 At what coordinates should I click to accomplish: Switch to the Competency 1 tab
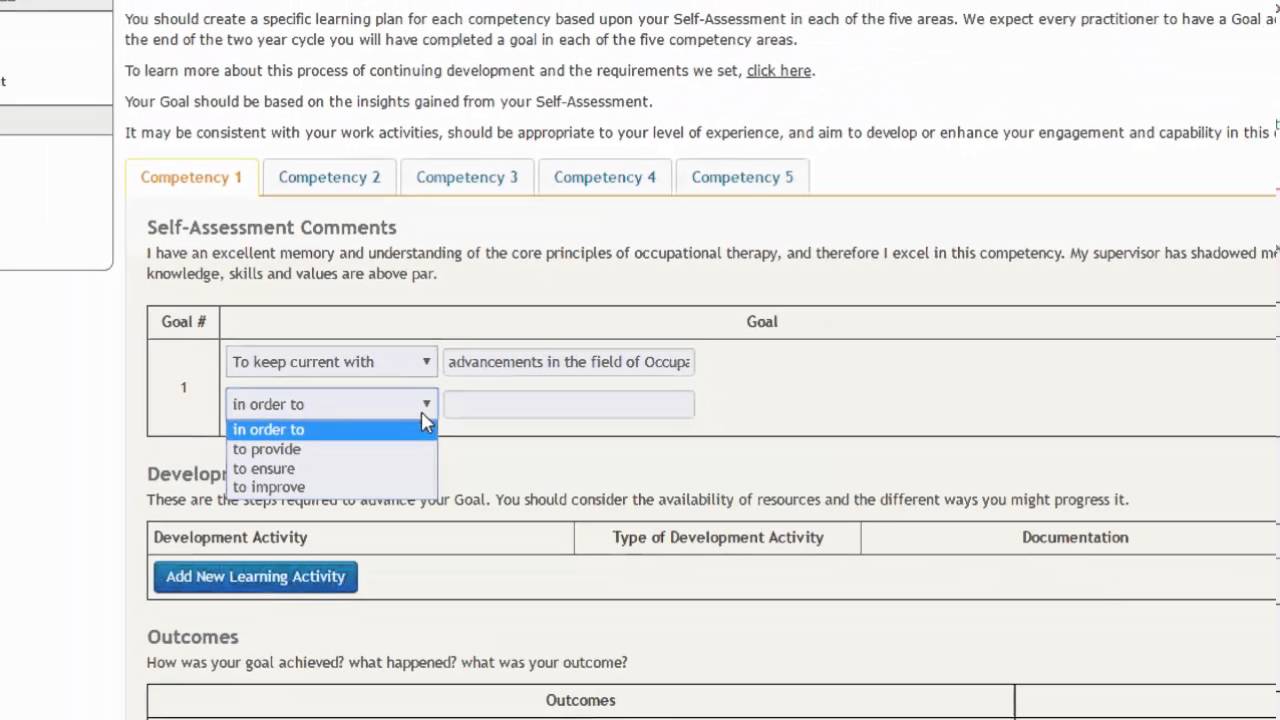tap(191, 177)
